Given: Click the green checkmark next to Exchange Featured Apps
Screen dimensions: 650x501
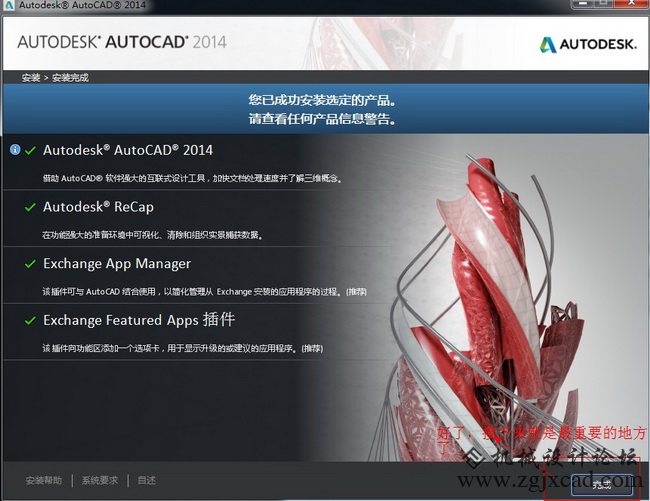Looking at the screenshot, I should (x=30, y=320).
